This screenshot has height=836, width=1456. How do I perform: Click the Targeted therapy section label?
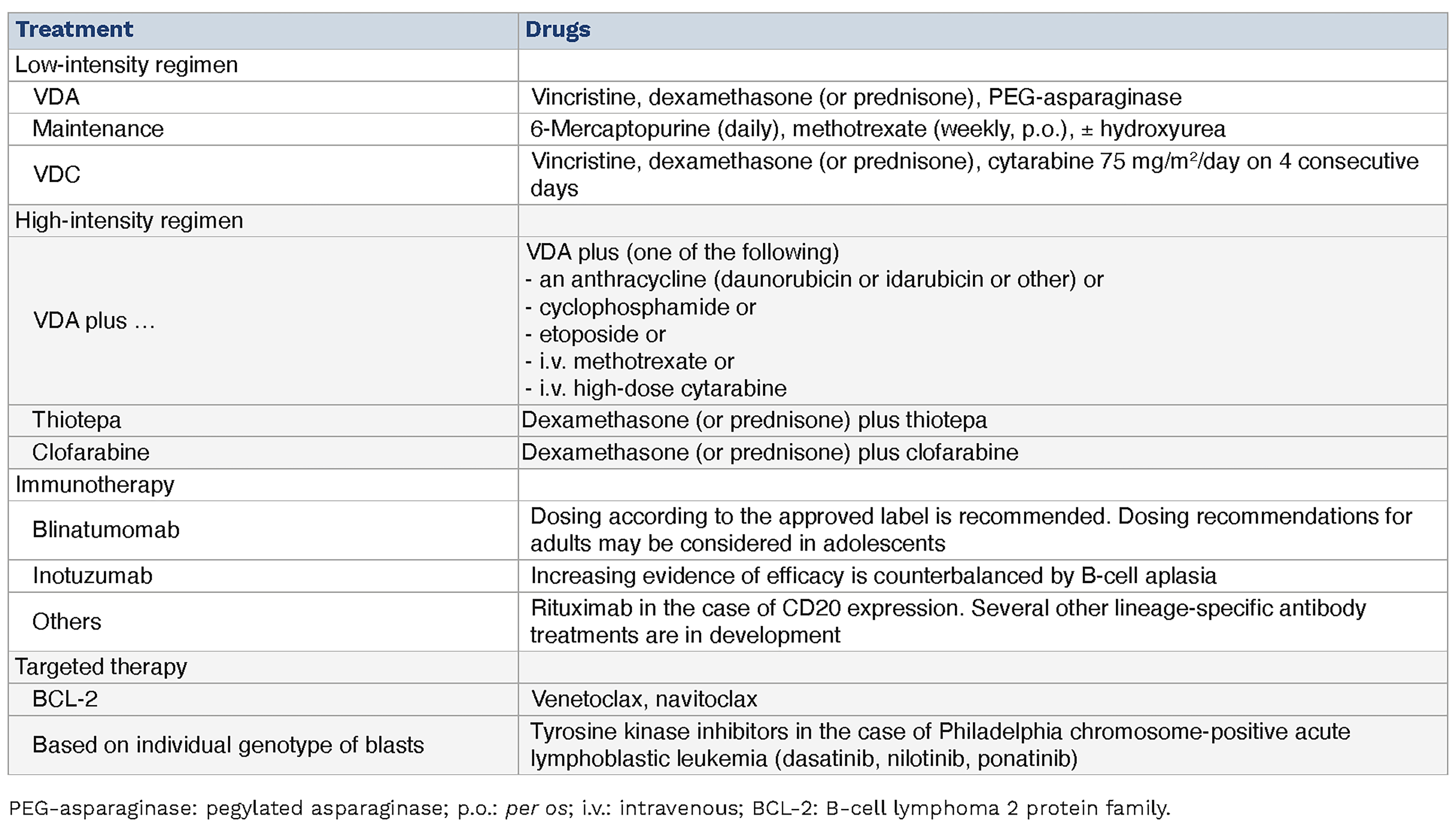point(101,667)
